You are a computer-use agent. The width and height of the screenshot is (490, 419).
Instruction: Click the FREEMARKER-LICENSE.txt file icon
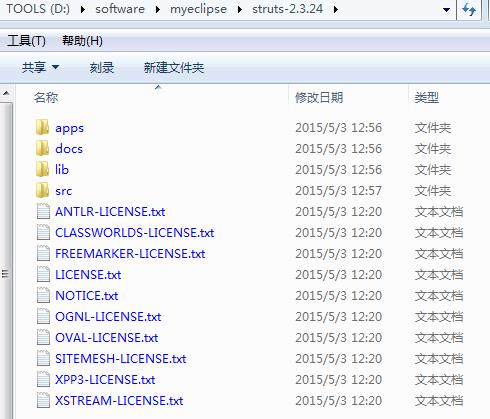pos(43,254)
